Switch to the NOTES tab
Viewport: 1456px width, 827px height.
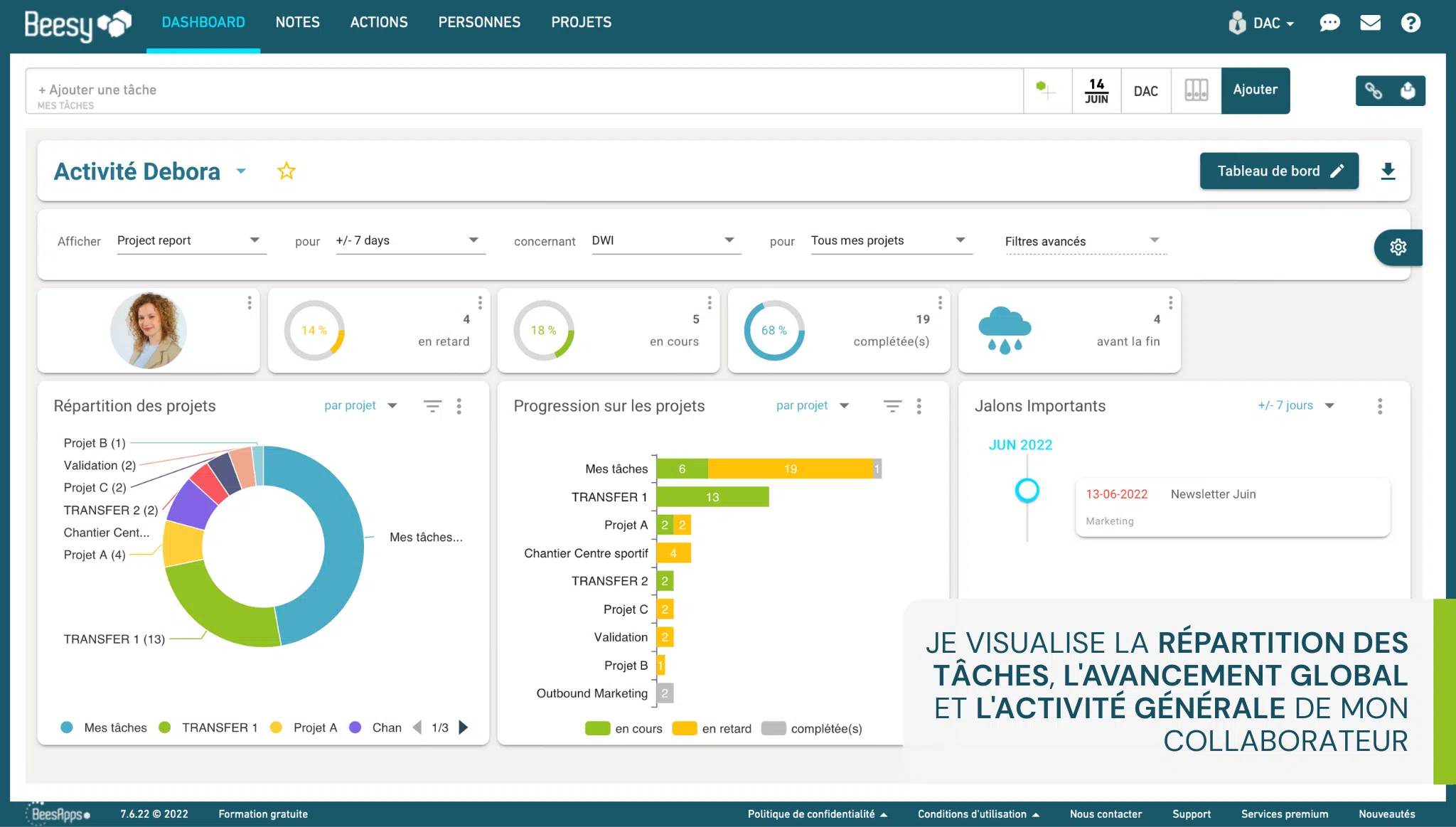tap(297, 22)
